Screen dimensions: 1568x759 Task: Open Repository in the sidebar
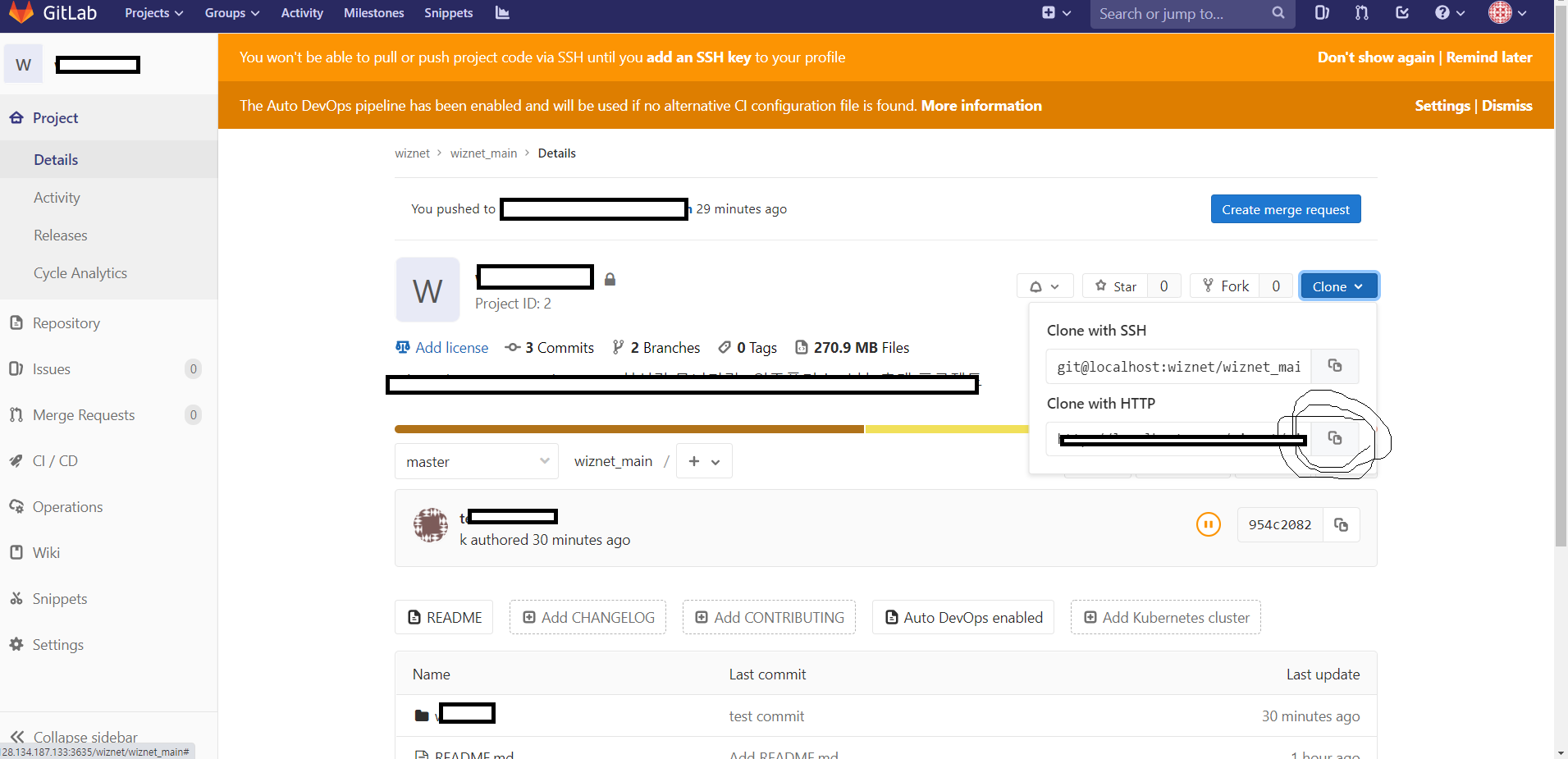coord(108,323)
